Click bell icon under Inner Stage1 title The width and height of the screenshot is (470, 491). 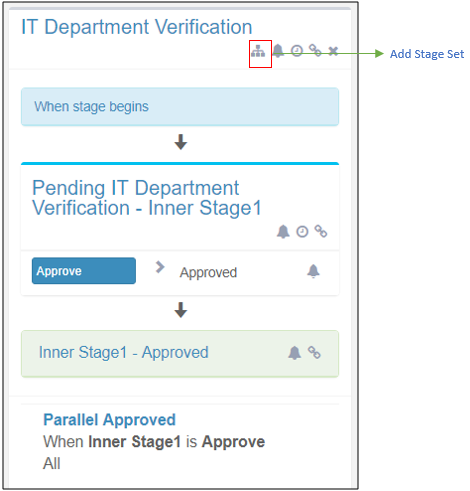coord(283,231)
